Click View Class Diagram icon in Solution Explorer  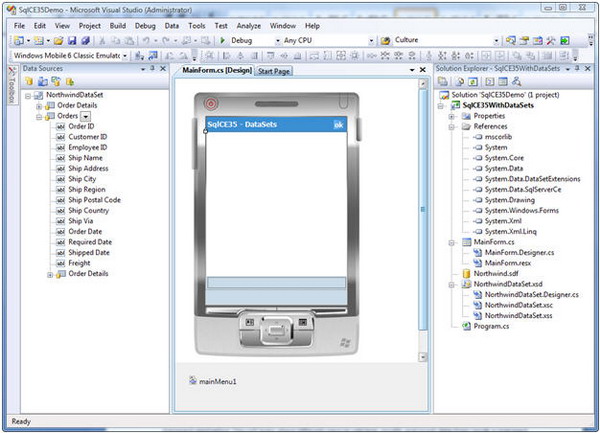(x=517, y=81)
